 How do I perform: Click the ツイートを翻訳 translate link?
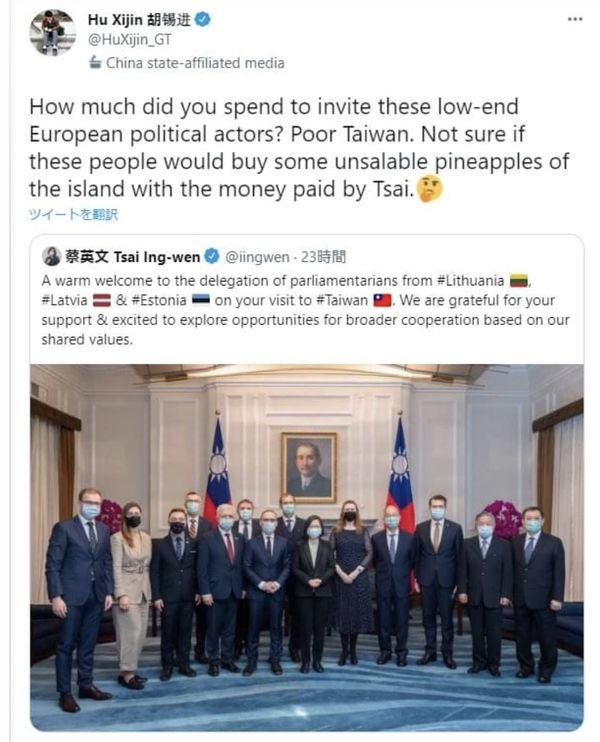73,215
